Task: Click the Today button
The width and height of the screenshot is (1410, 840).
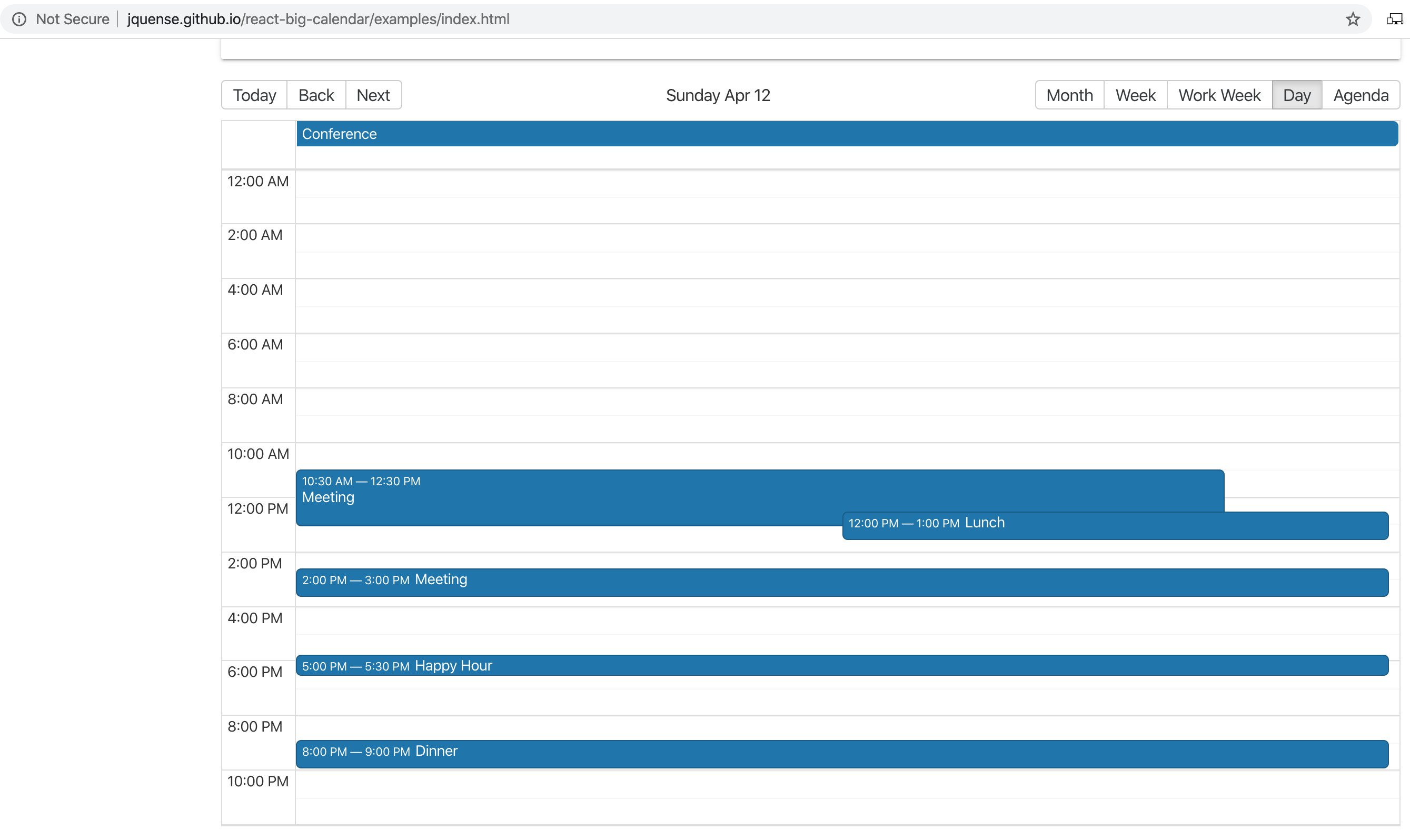Action: click(x=254, y=95)
